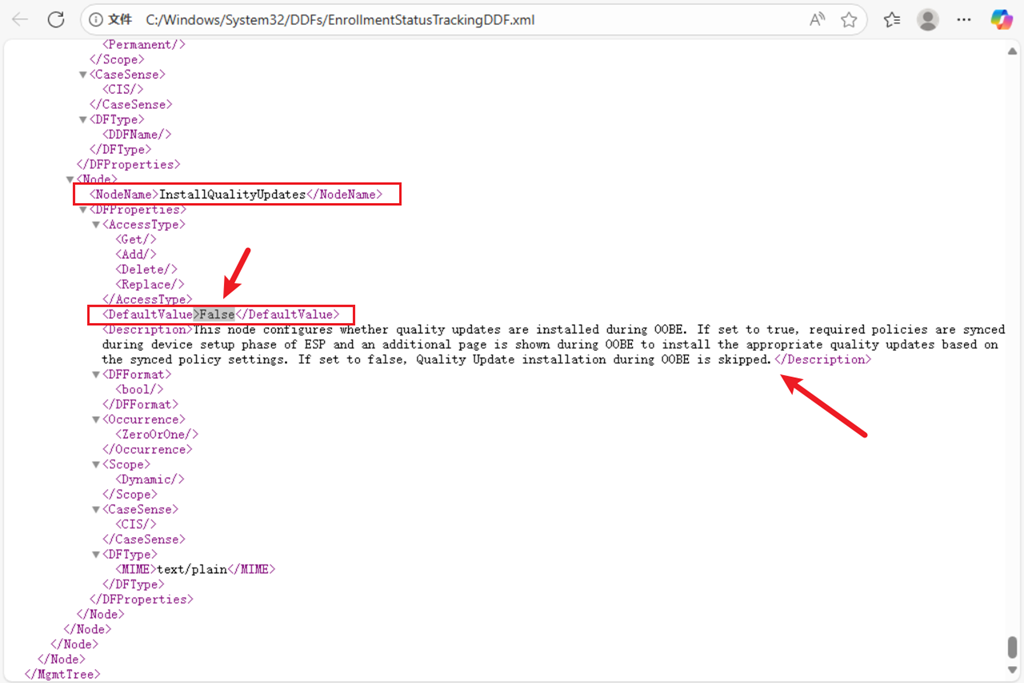1024x683 pixels.
Task: Click the text/plain MIME value
Action: point(192,570)
